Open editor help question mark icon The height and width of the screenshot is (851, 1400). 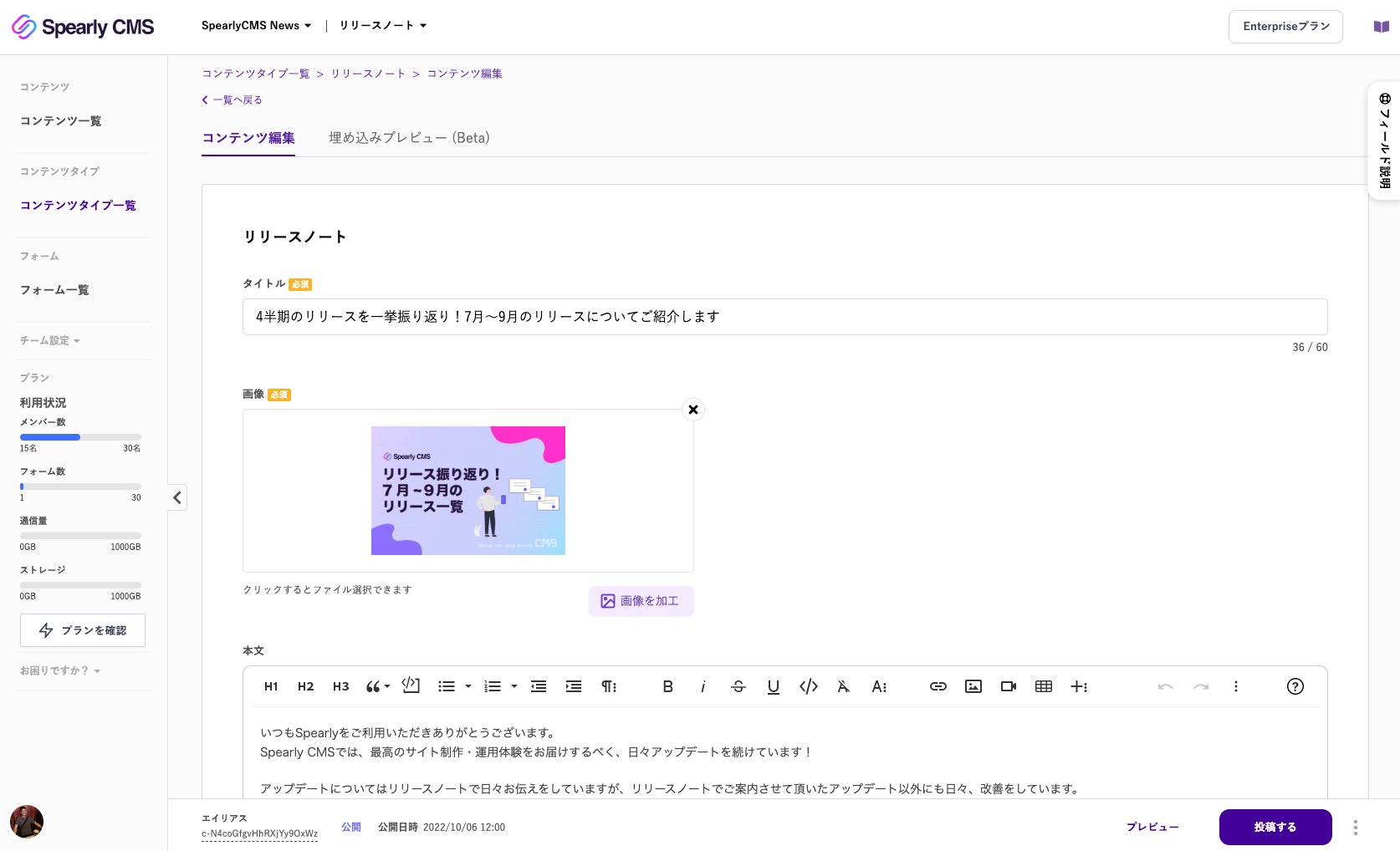(1295, 686)
